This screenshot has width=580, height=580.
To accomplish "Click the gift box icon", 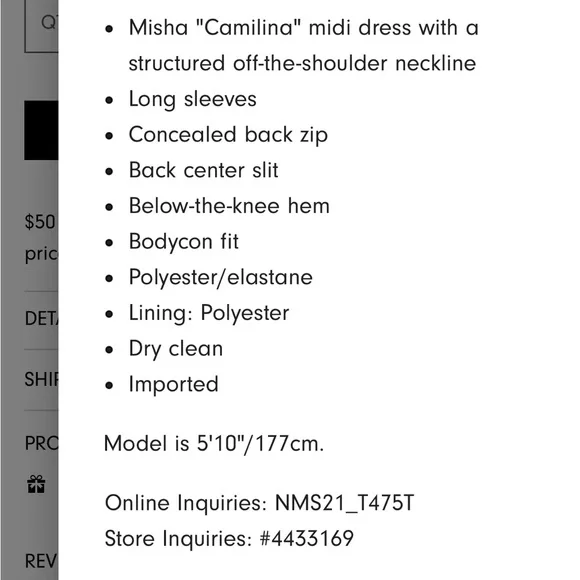I will 36,484.
